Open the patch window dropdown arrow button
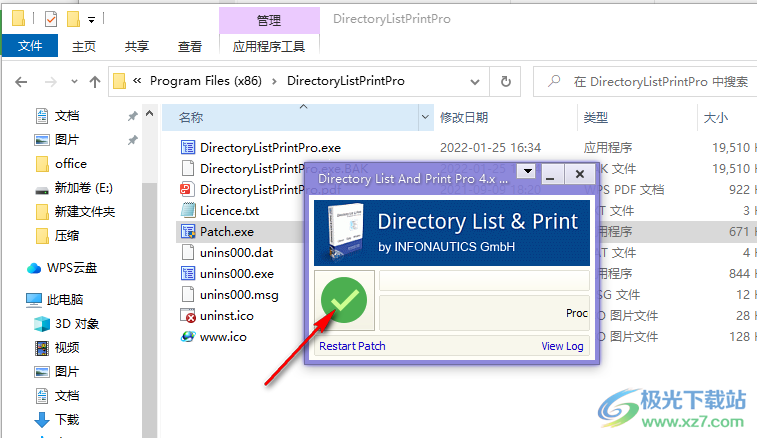757x438 pixels. coord(528,171)
